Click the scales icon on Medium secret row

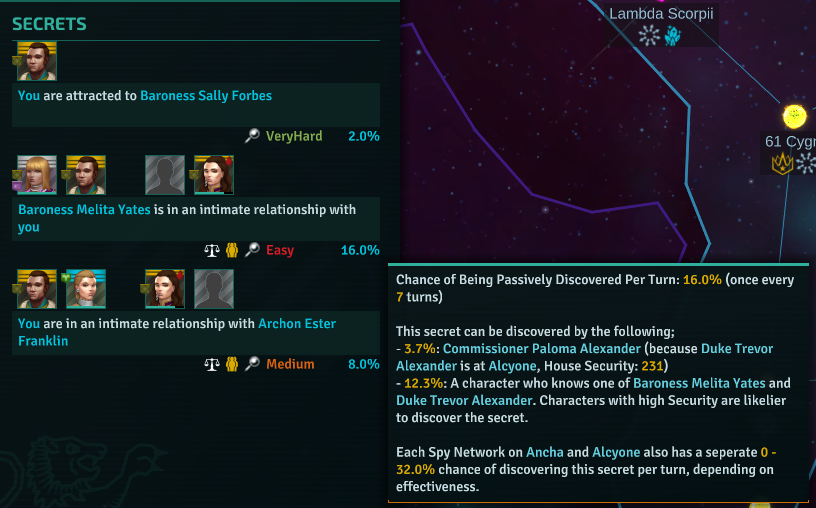click(212, 364)
